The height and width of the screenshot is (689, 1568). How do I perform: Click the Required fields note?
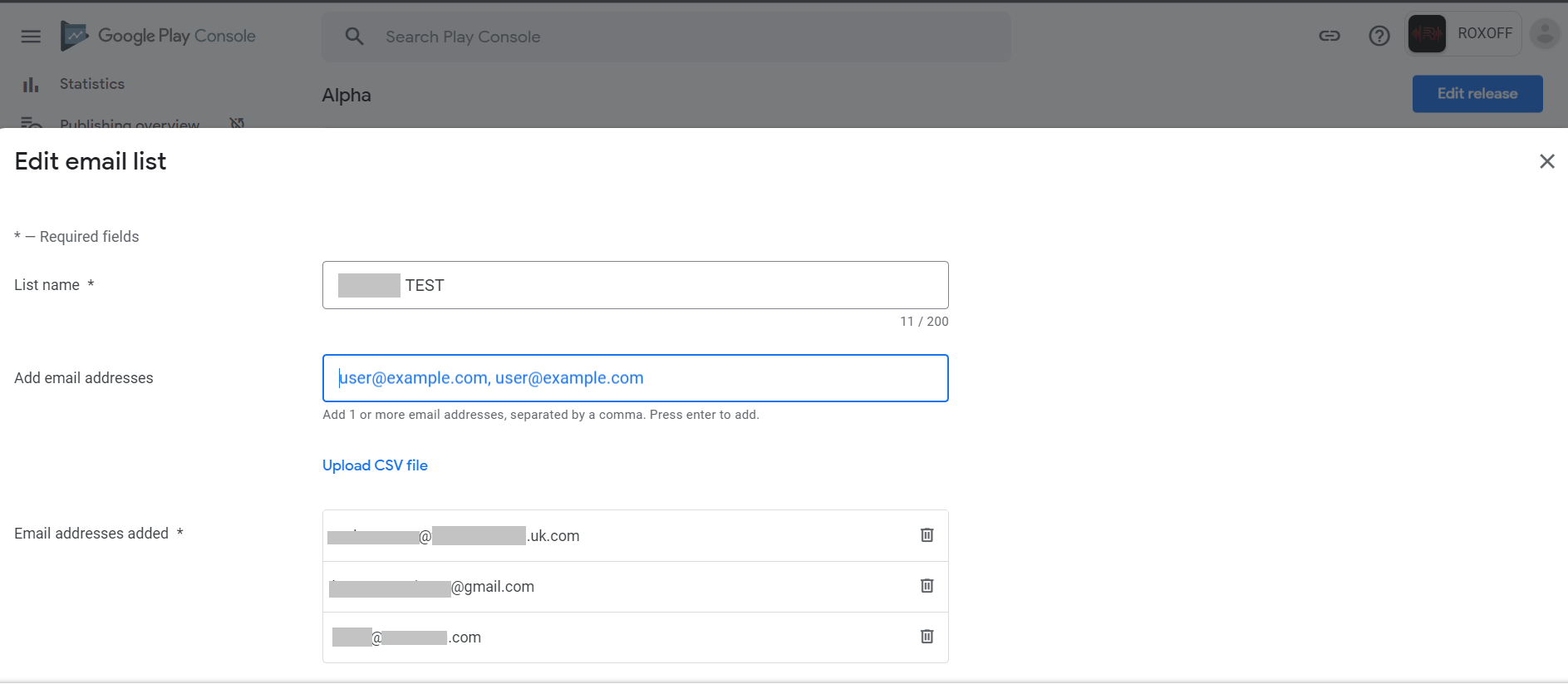click(76, 237)
